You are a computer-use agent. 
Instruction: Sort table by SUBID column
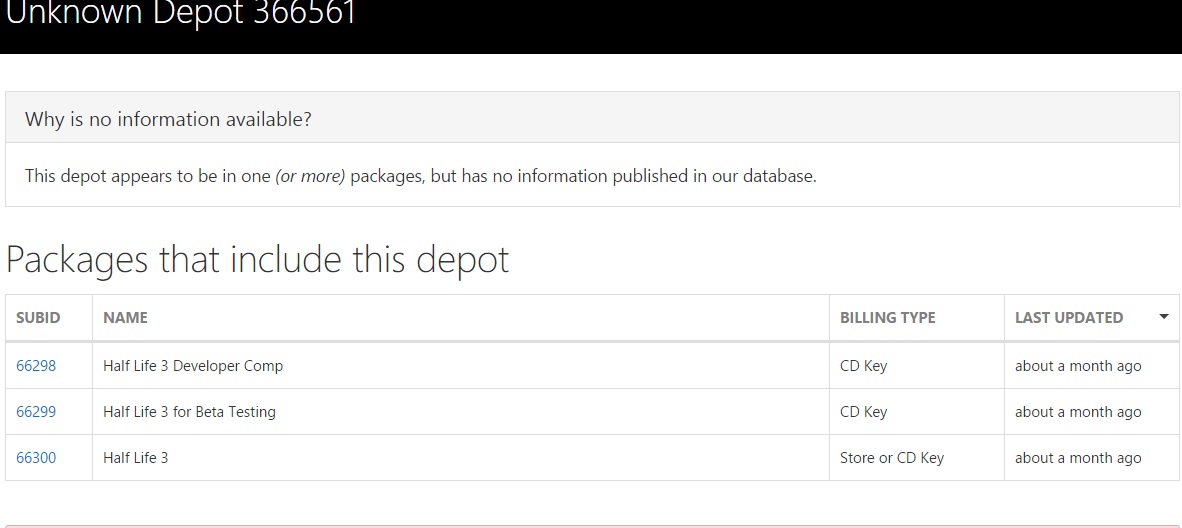click(x=38, y=318)
